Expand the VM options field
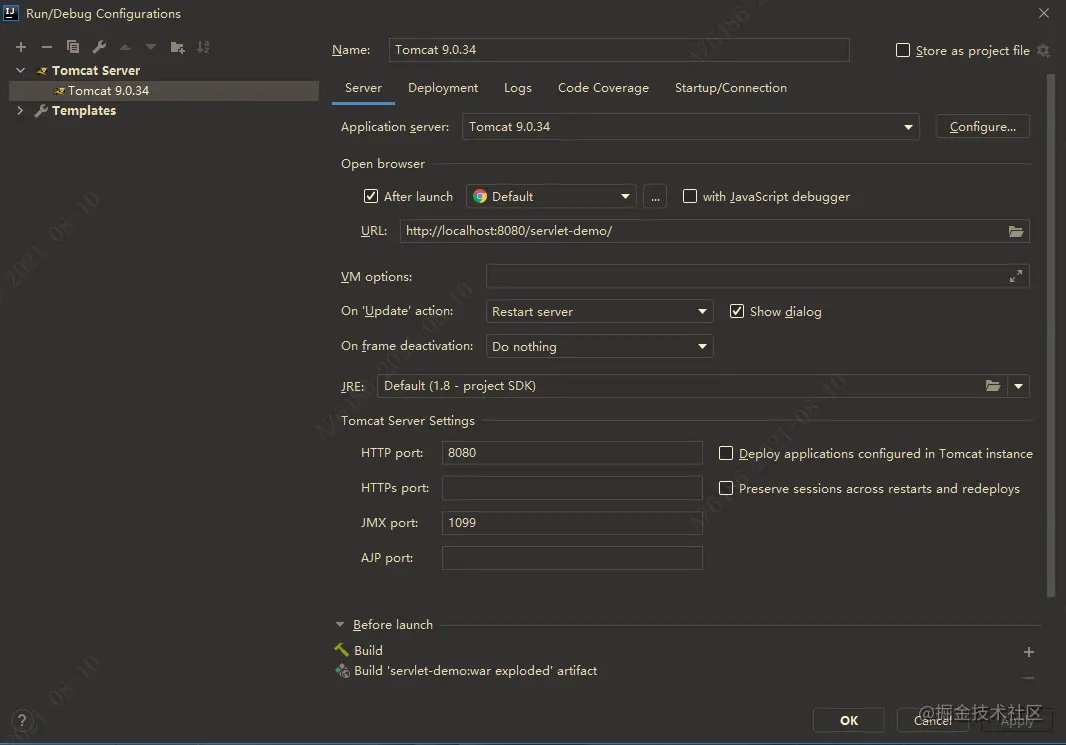The image size is (1066, 745). click(x=1016, y=276)
